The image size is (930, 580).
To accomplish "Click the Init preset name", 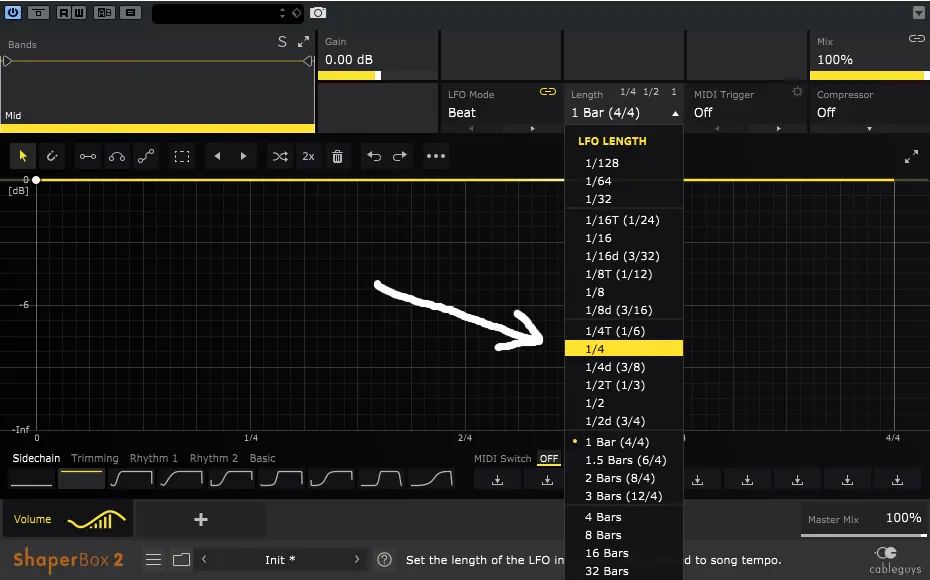I will (x=280, y=559).
